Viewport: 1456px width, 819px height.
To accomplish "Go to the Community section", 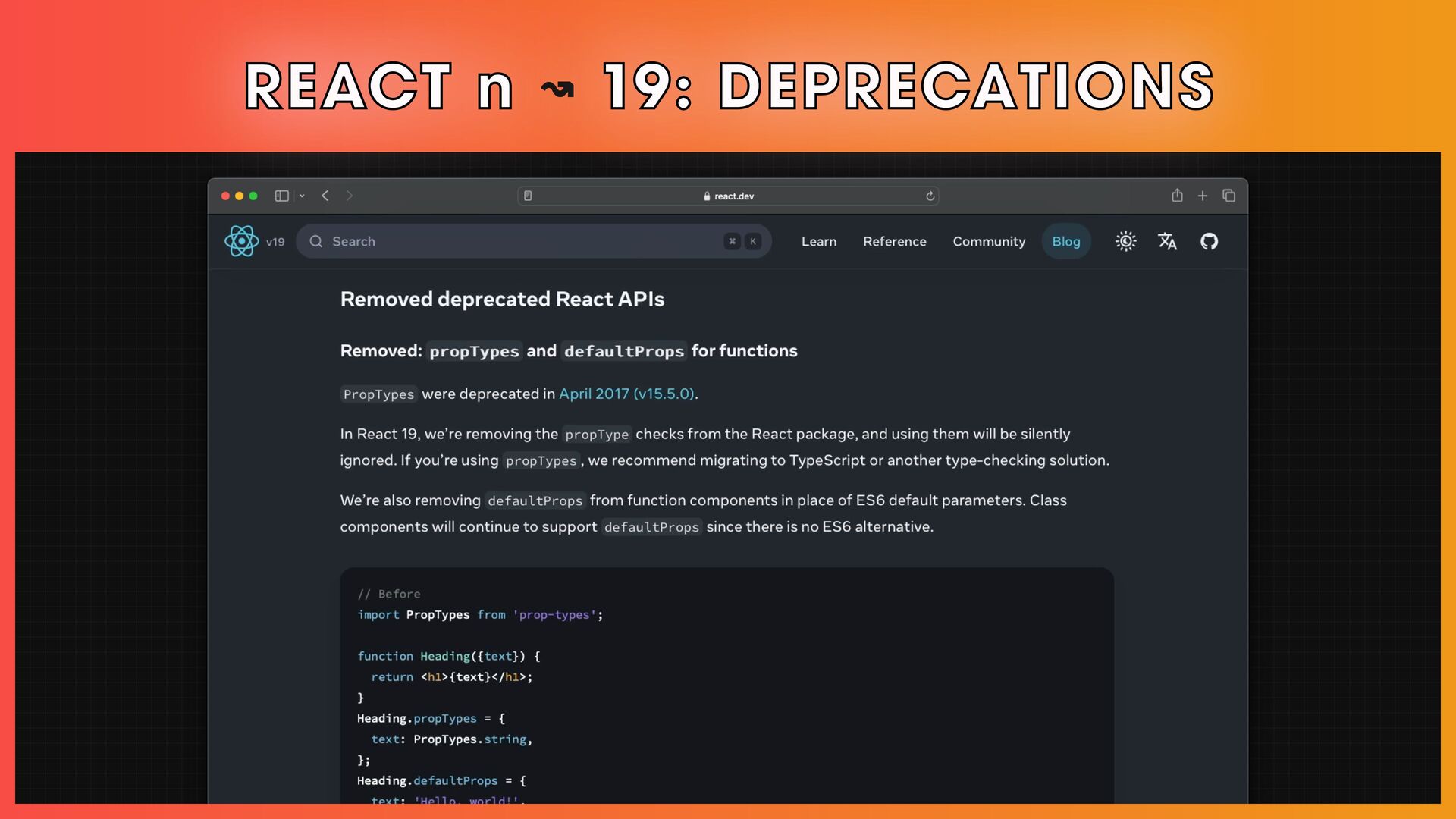I will click(x=989, y=241).
